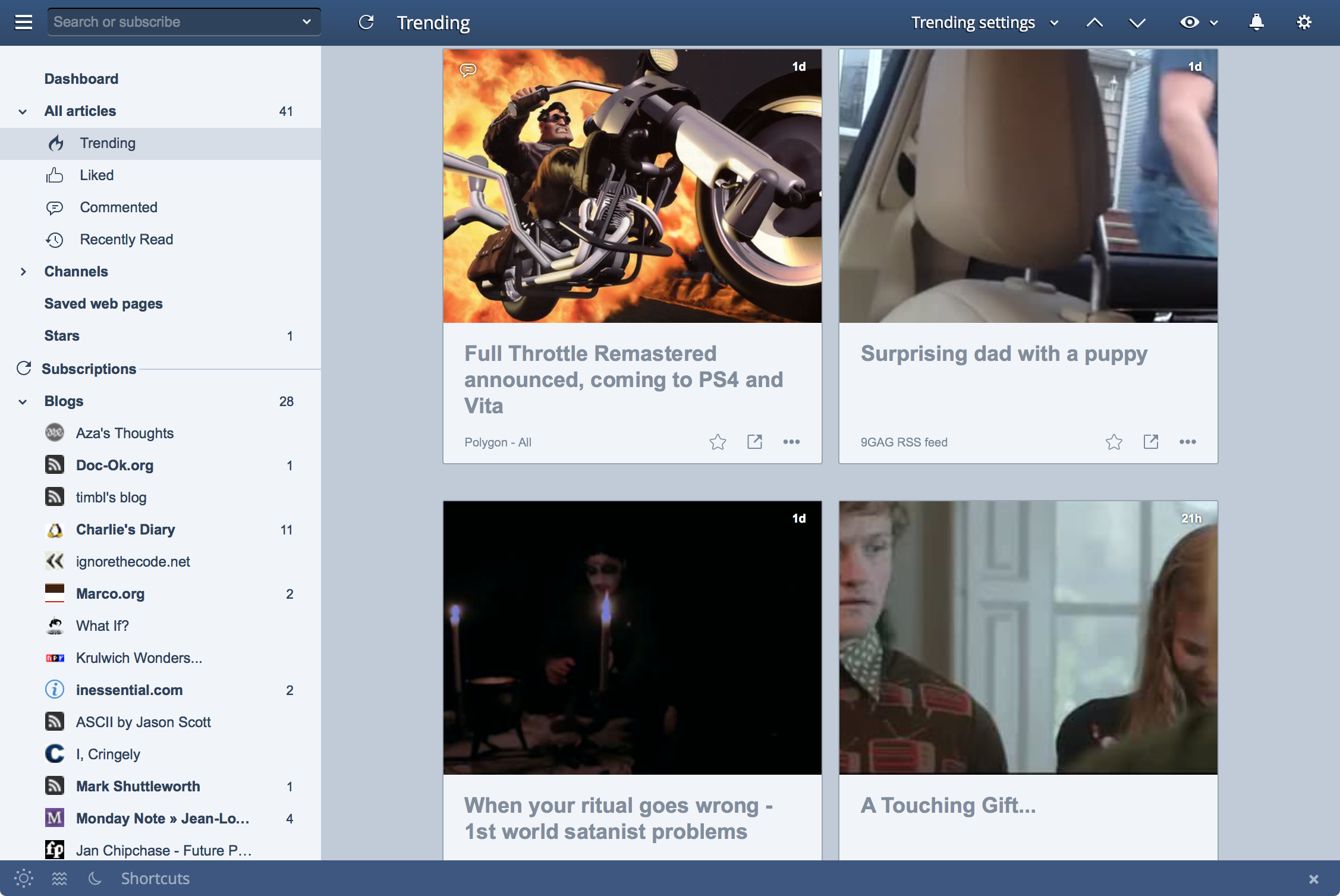Image resolution: width=1340 pixels, height=896 pixels.
Task: Open the ritual goes wrong article thumbnail
Action: click(x=633, y=638)
